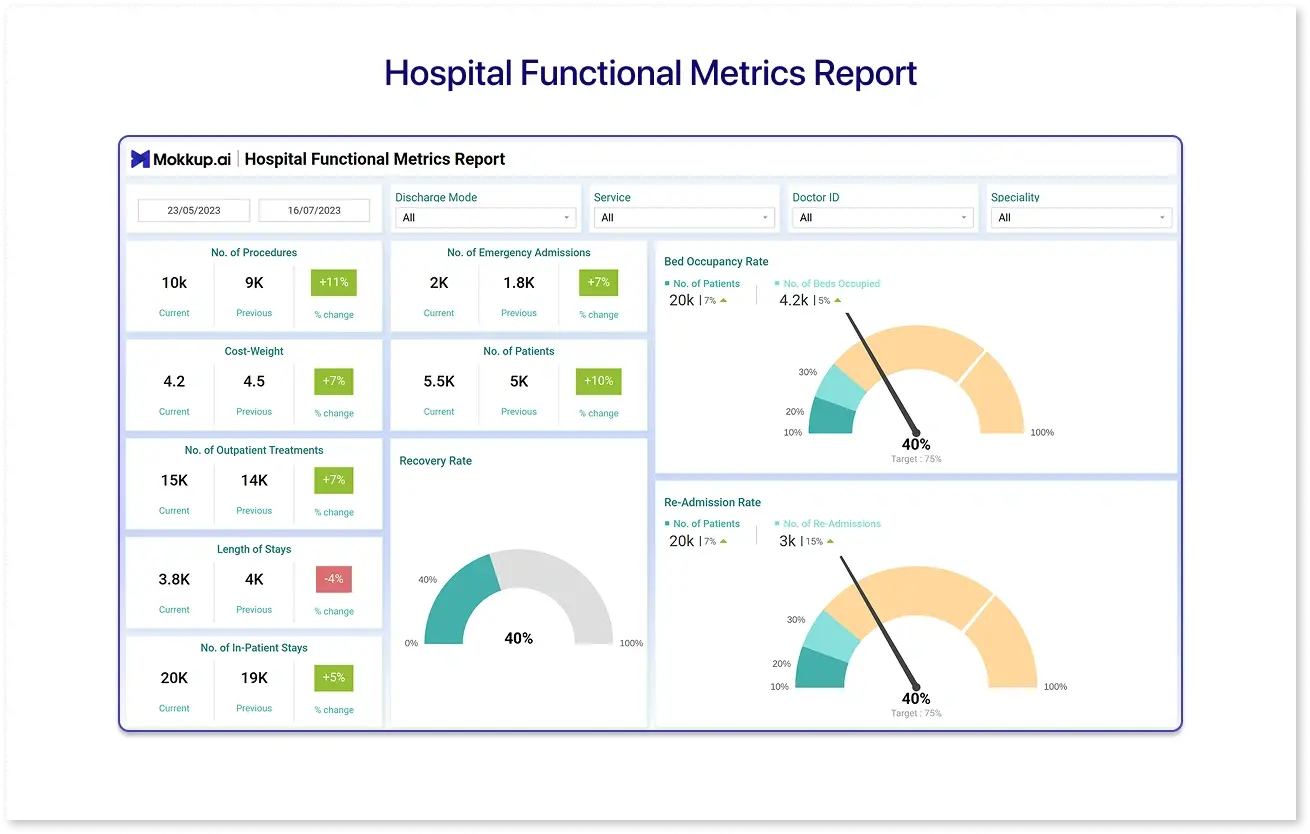
Task: Click the 10k current procedures value
Action: pyautogui.click(x=174, y=283)
